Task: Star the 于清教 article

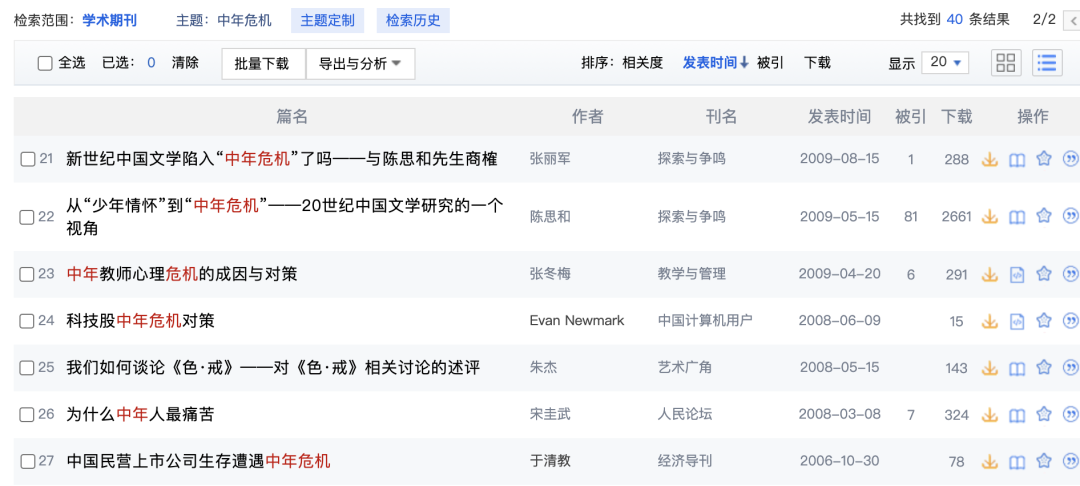Action: pyautogui.click(x=1044, y=462)
